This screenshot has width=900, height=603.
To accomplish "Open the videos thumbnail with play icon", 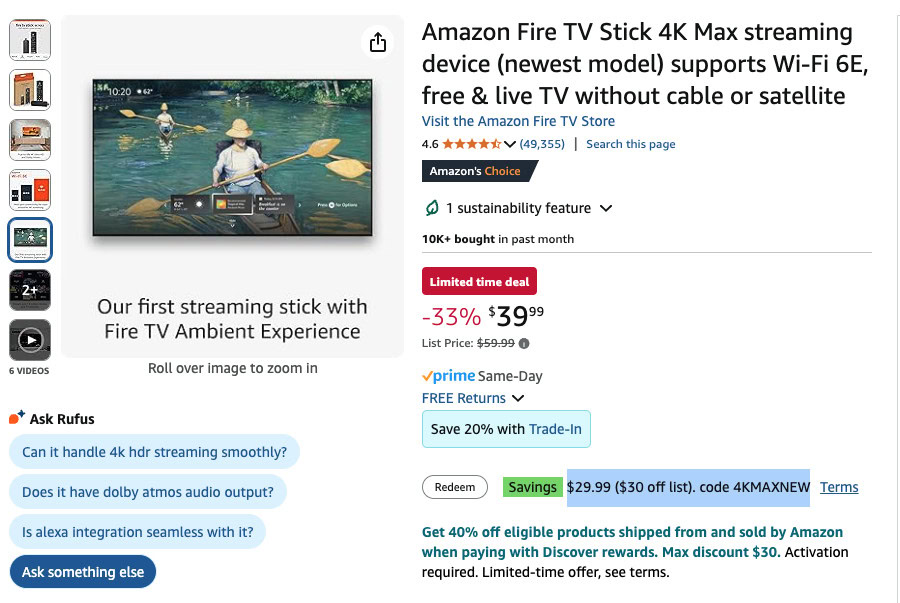I will (x=30, y=340).
